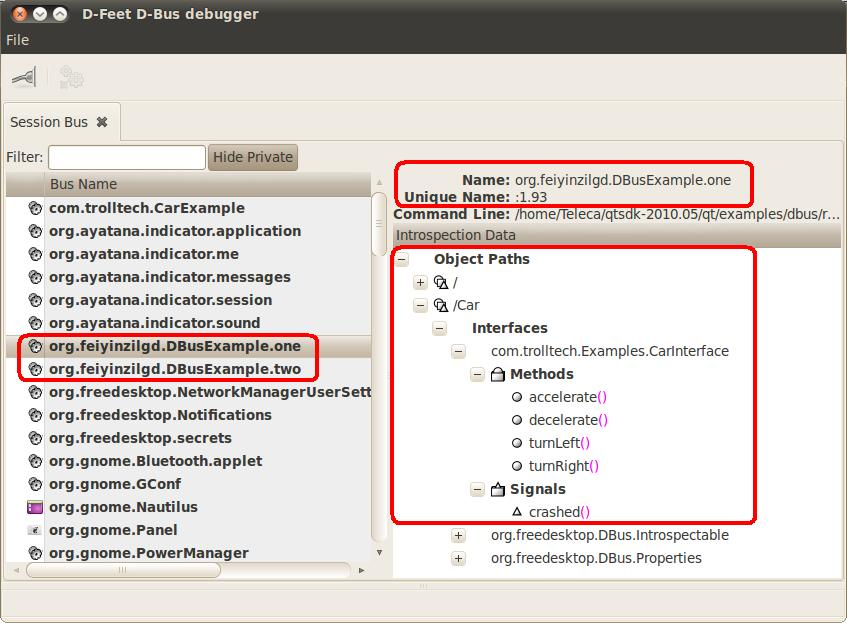Click the /Car object path icon
Image resolution: width=847 pixels, height=623 pixels.
442,305
